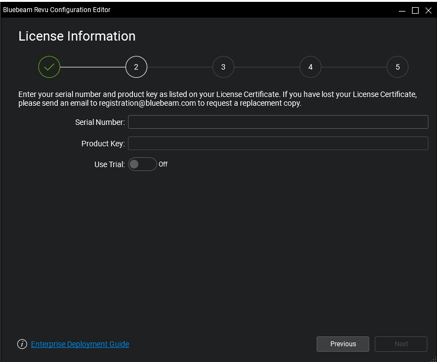The width and height of the screenshot is (437, 362).
Task: Click the disabled Next button
Action: [401, 344]
